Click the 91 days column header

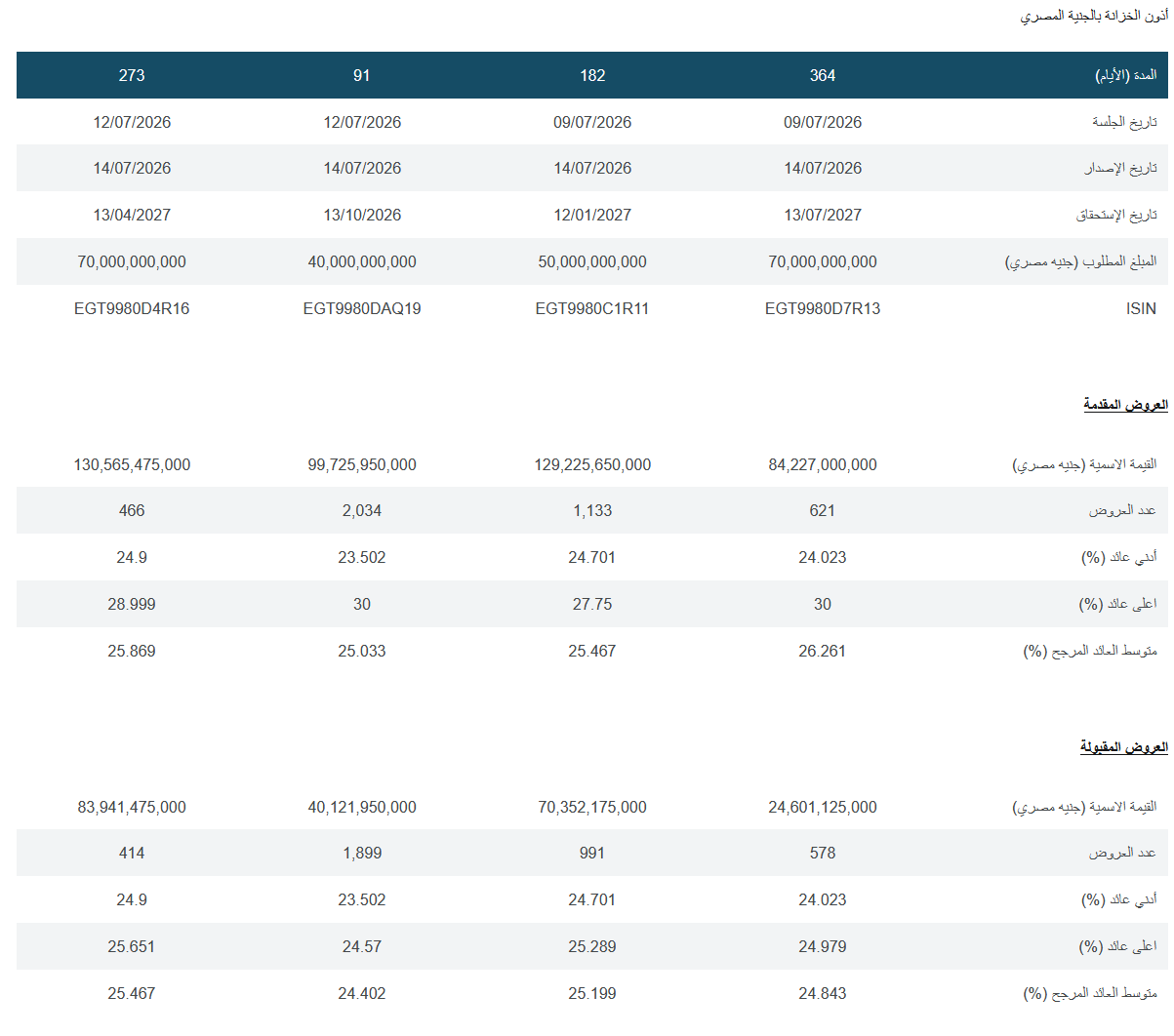[x=362, y=75]
